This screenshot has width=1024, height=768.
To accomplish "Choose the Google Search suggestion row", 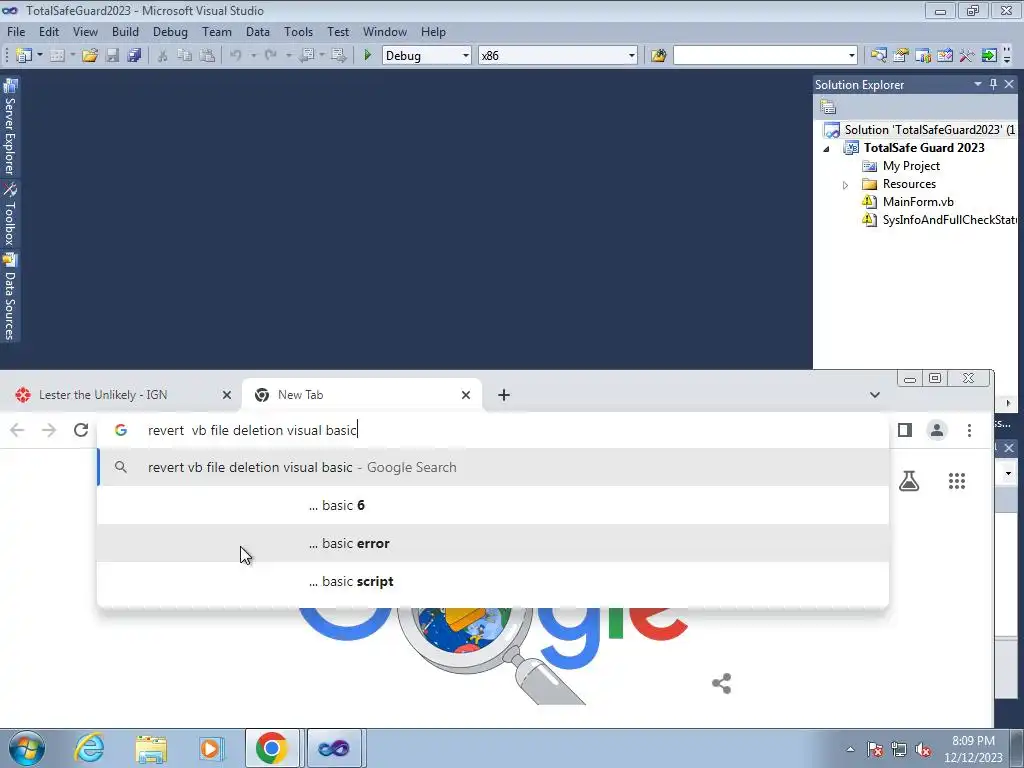I will (x=493, y=467).
